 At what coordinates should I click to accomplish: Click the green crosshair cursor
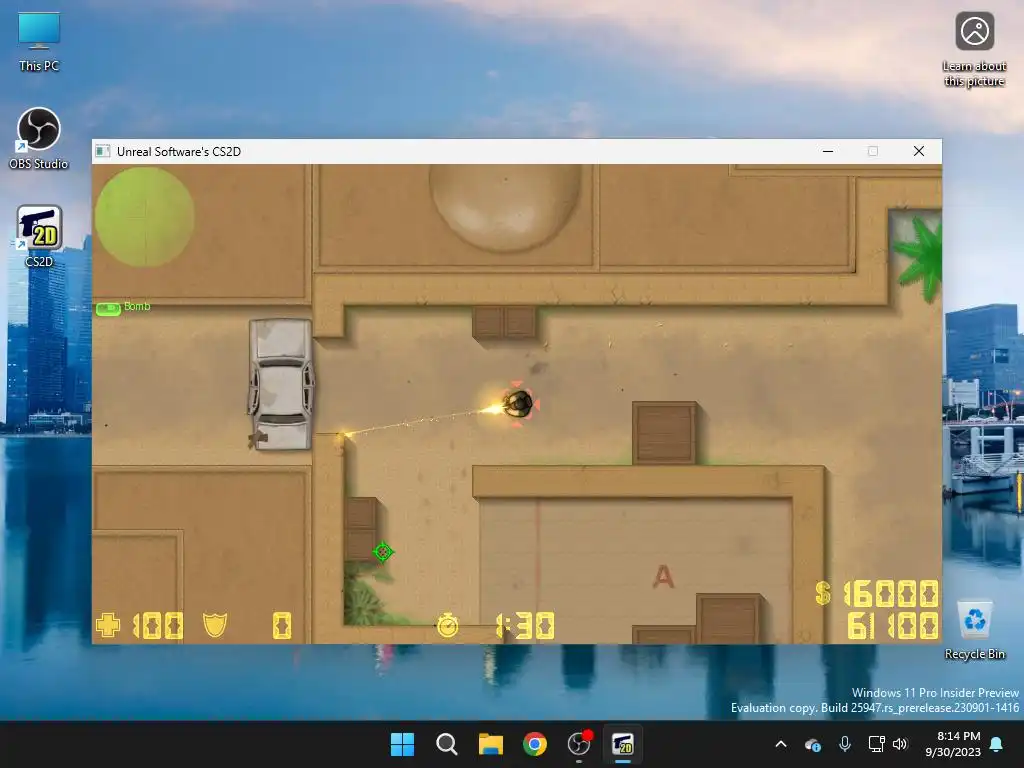(383, 552)
